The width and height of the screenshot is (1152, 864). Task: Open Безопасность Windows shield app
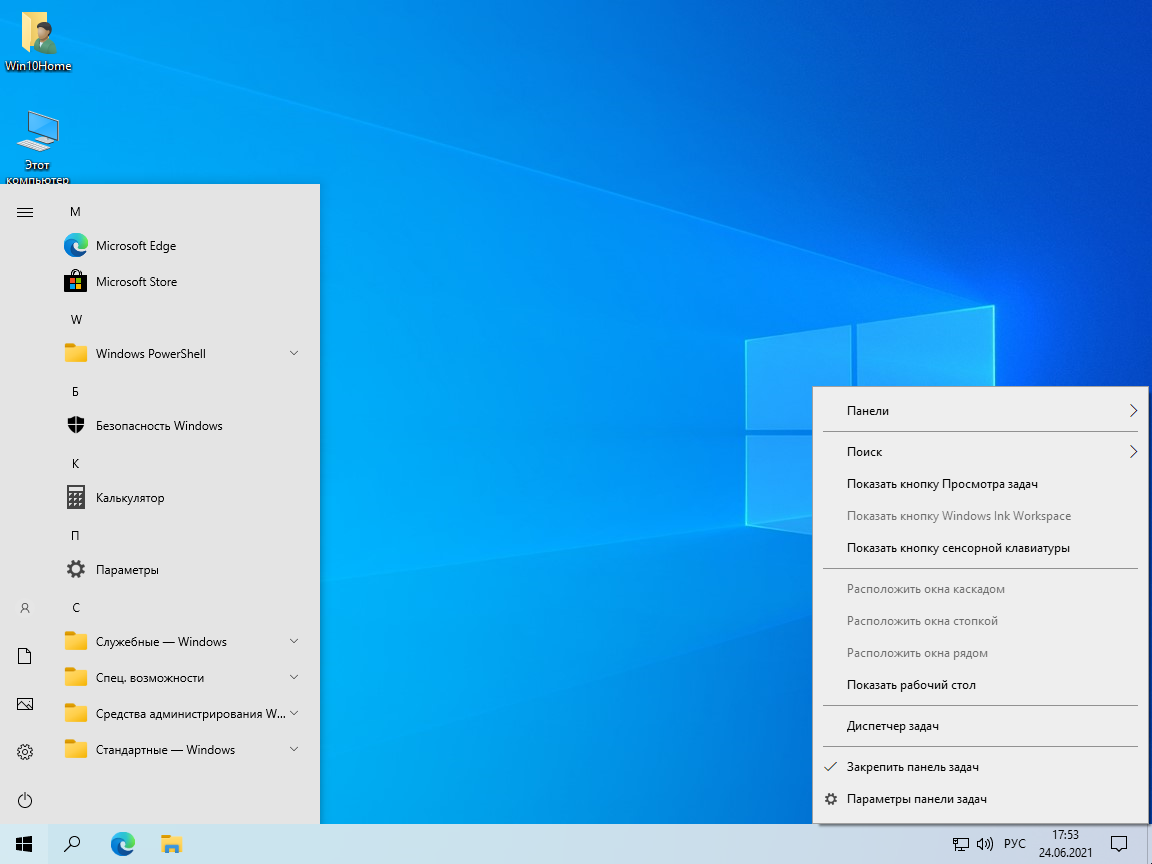[x=158, y=426]
